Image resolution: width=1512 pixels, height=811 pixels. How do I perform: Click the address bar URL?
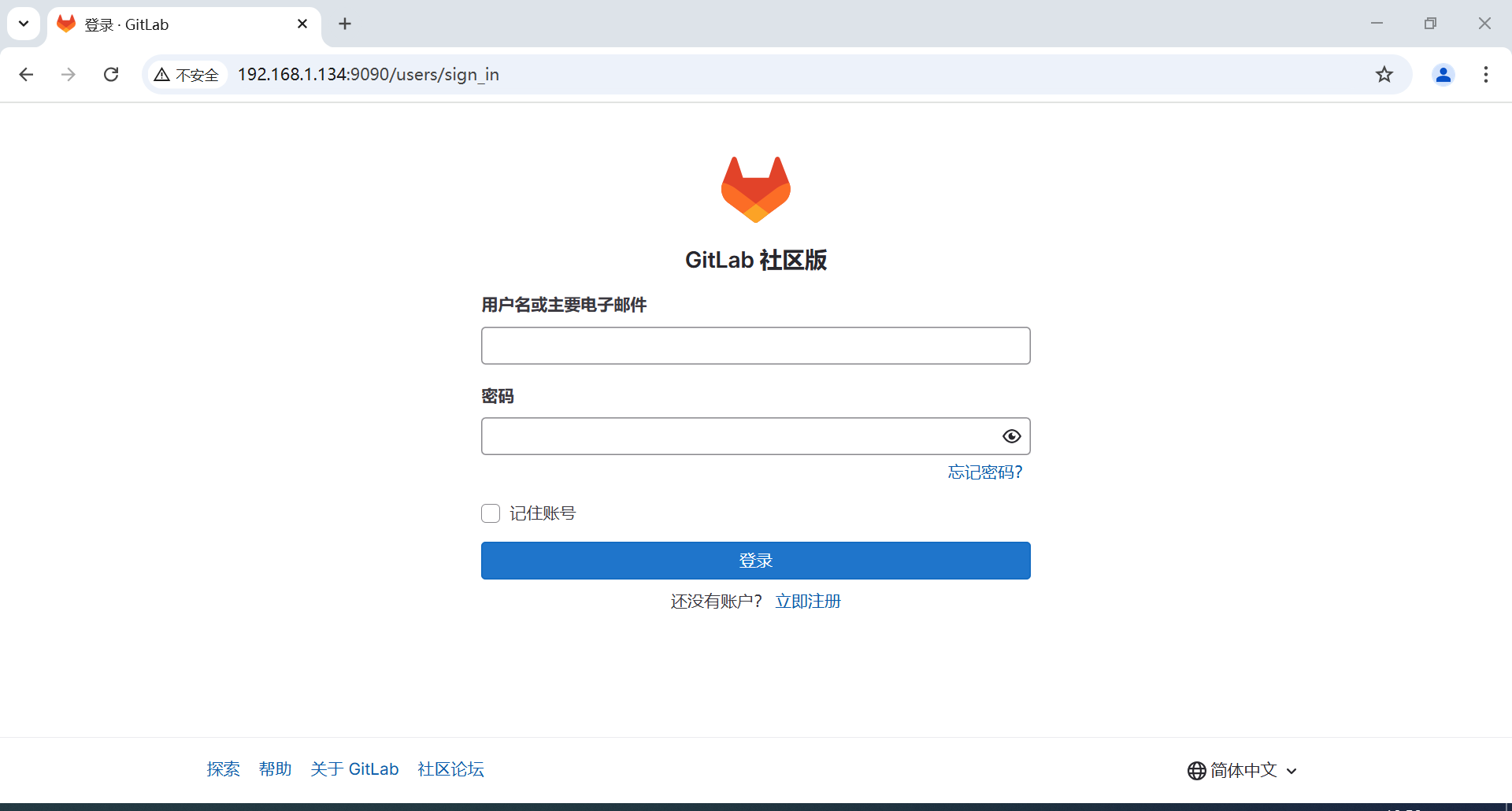click(369, 74)
